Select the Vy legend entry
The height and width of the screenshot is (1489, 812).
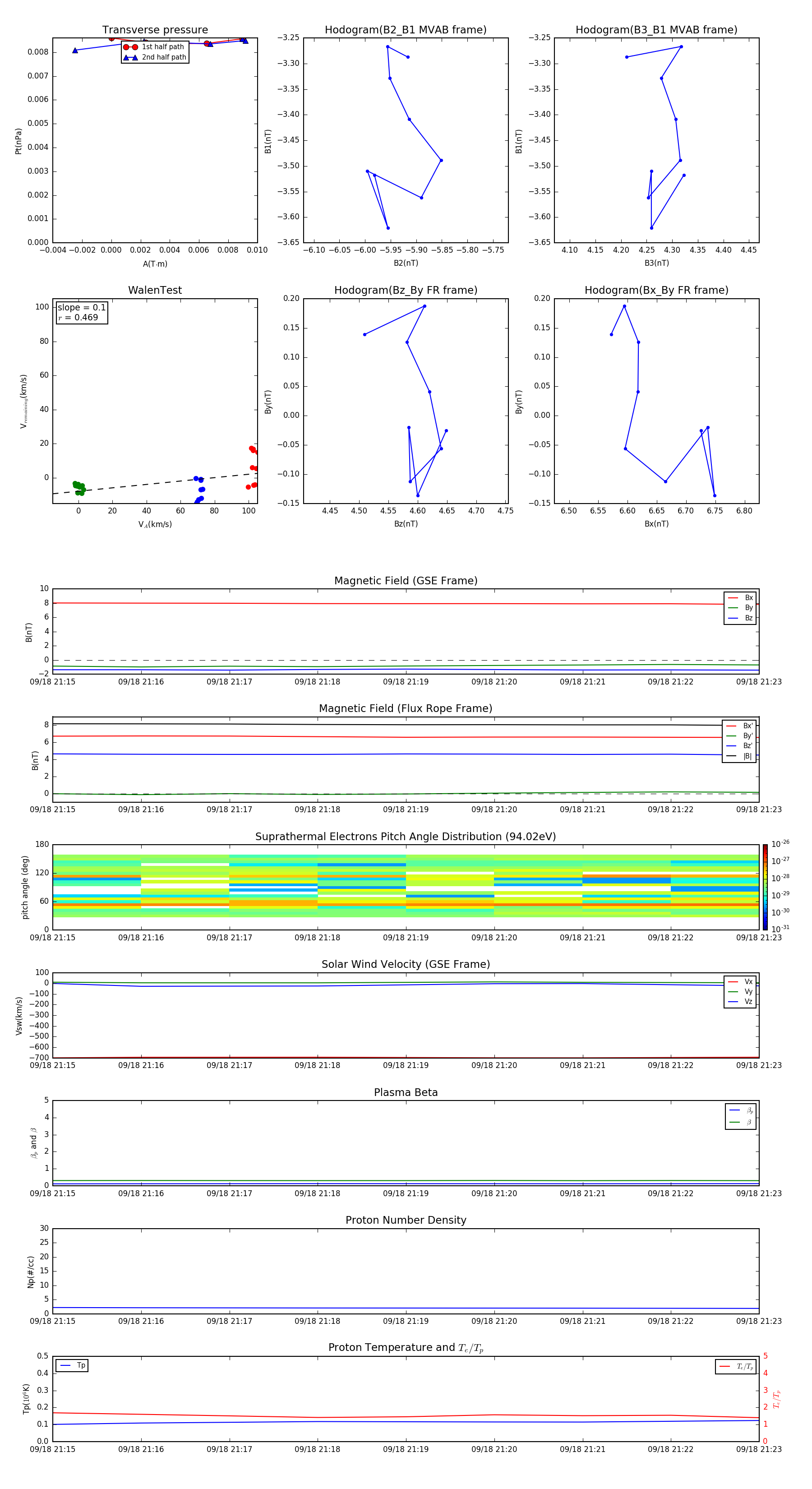tap(740, 991)
